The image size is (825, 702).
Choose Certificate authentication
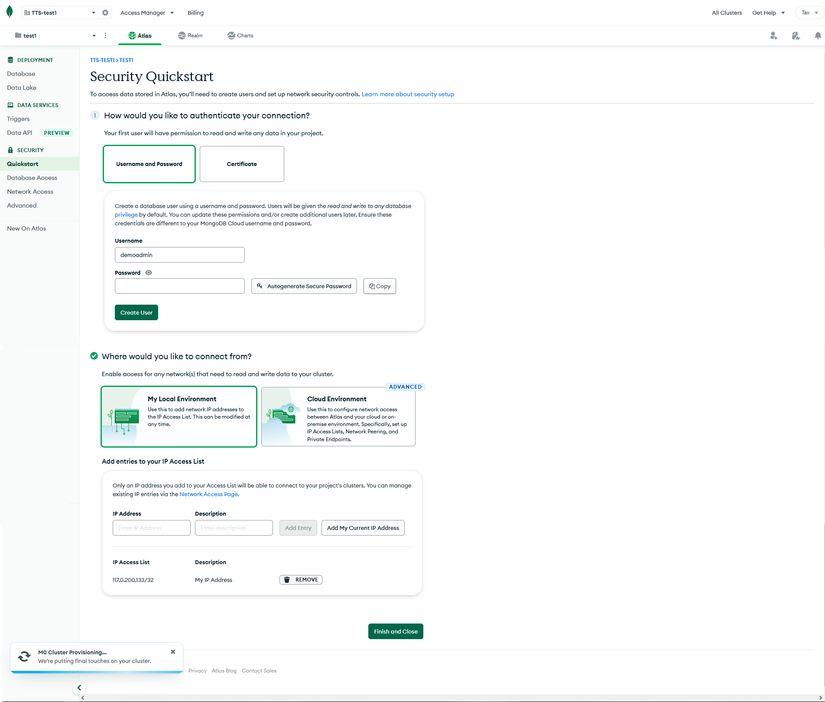point(242,164)
